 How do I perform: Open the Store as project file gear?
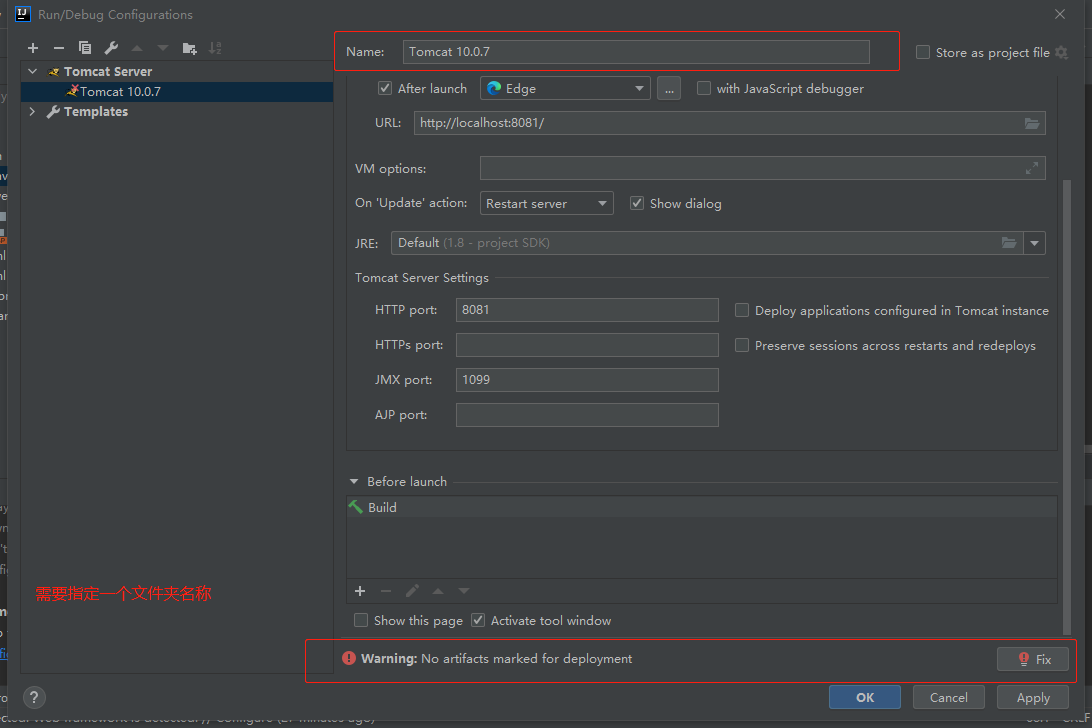pos(1061,52)
